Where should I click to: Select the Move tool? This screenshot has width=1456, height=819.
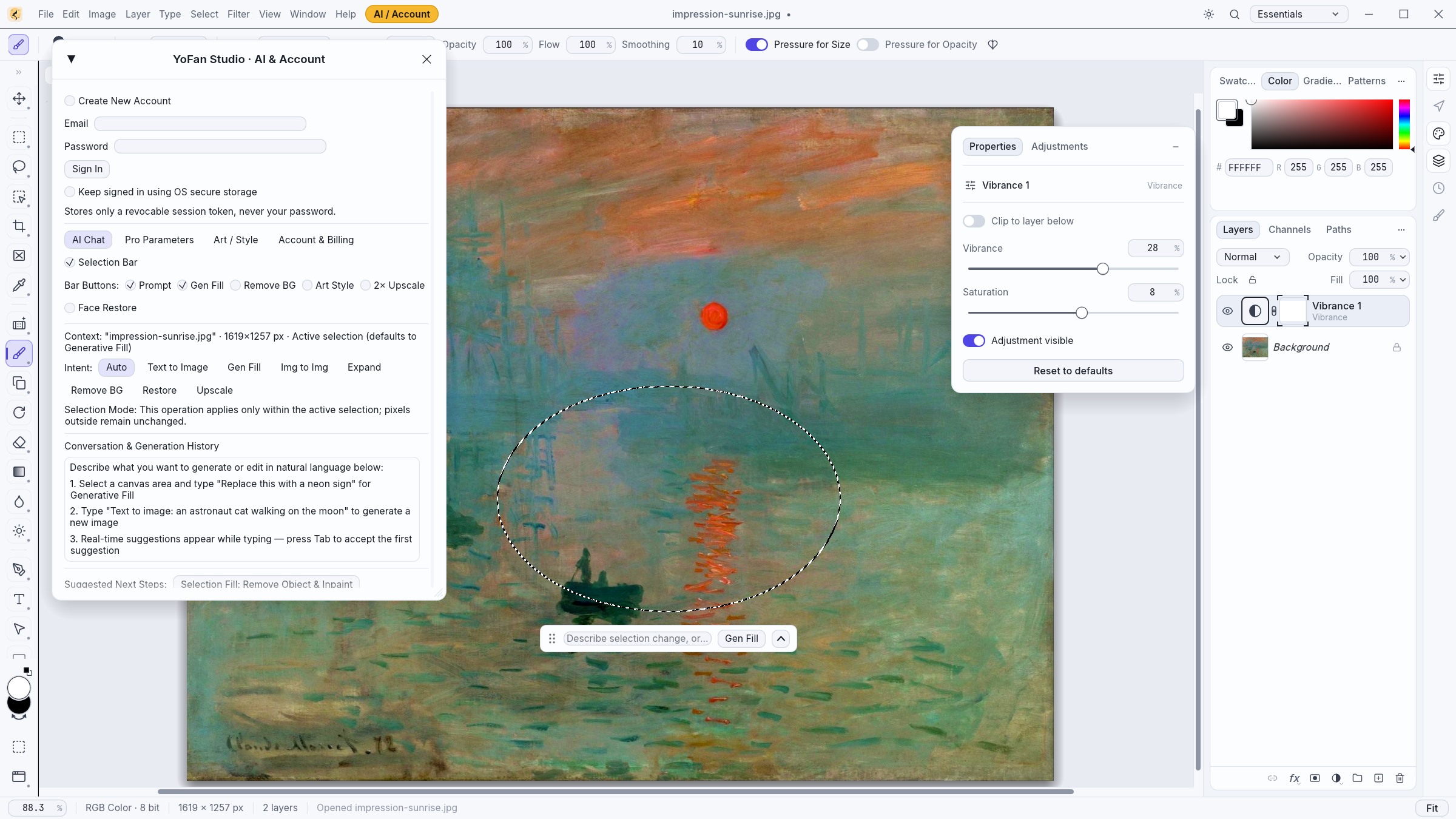(x=19, y=99)
